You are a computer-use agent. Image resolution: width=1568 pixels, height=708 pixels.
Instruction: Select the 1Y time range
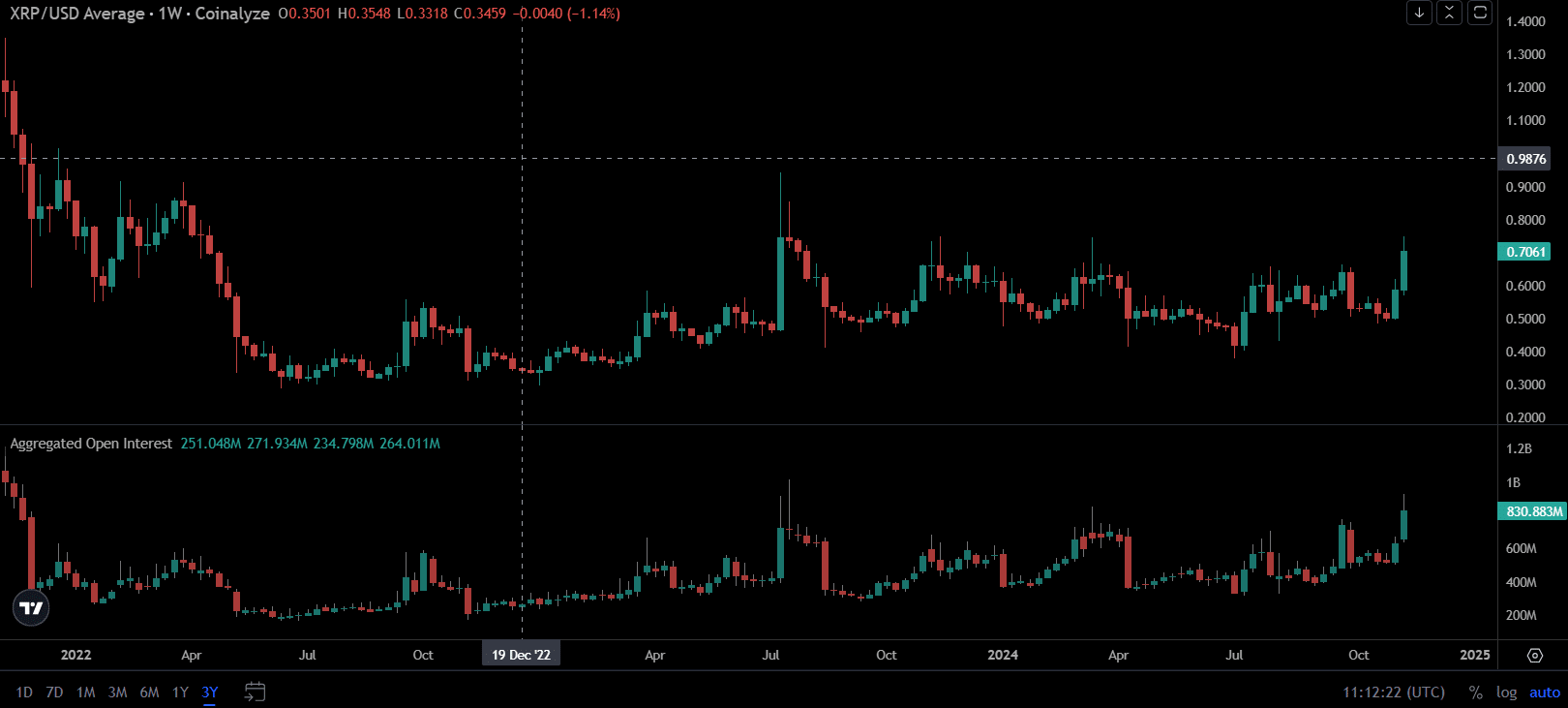tap(180, 692)
